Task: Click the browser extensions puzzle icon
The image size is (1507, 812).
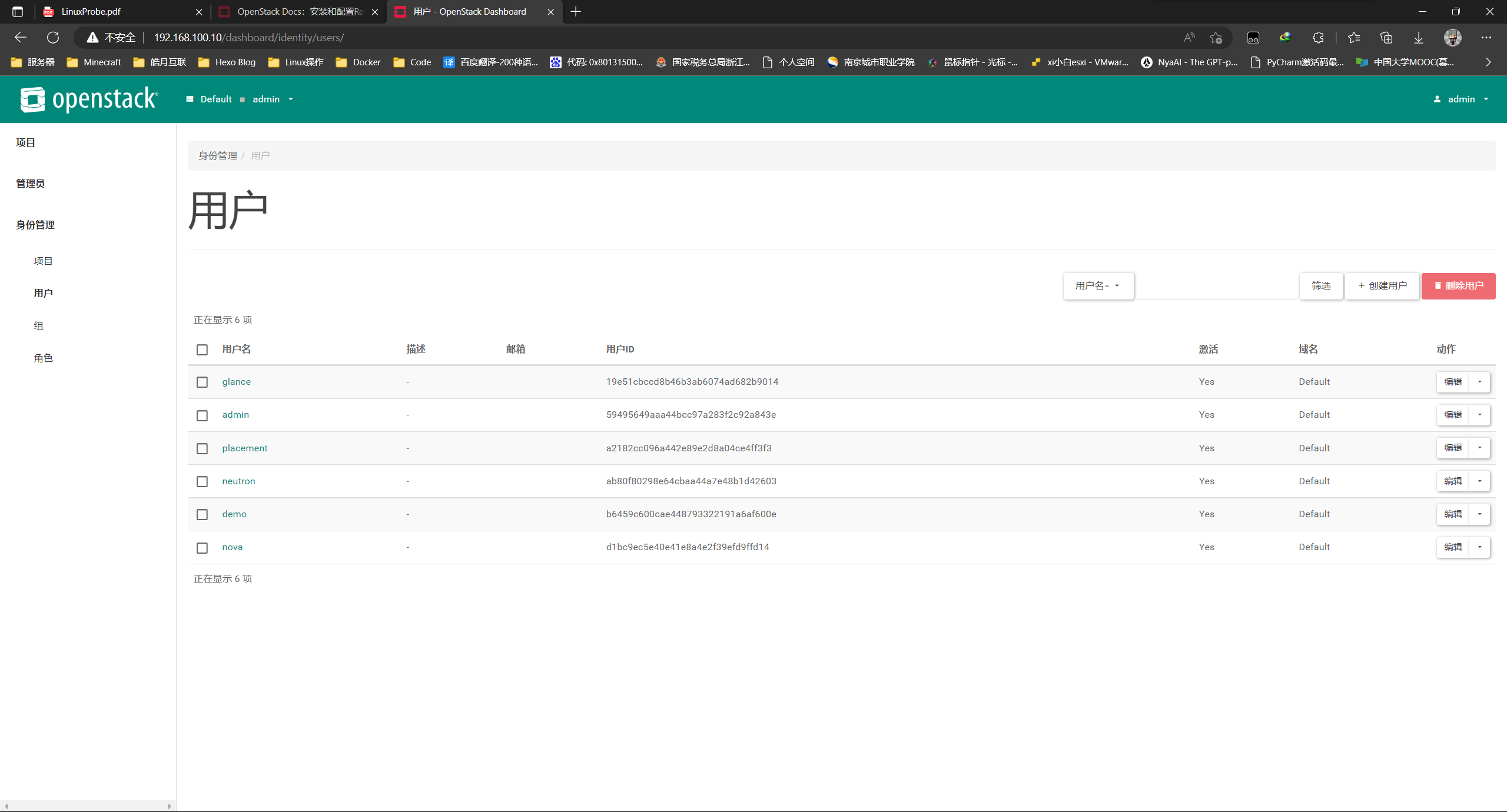Action: (x=1318, y=37)
